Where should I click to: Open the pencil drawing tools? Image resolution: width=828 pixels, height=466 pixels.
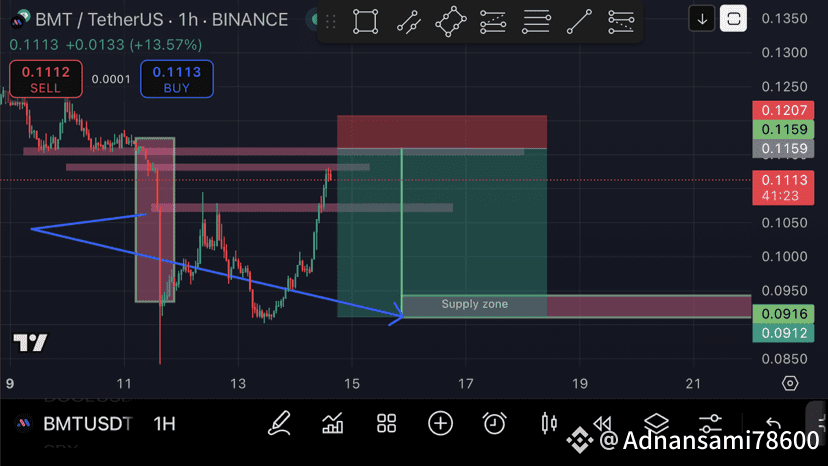[x=279, y=423]
